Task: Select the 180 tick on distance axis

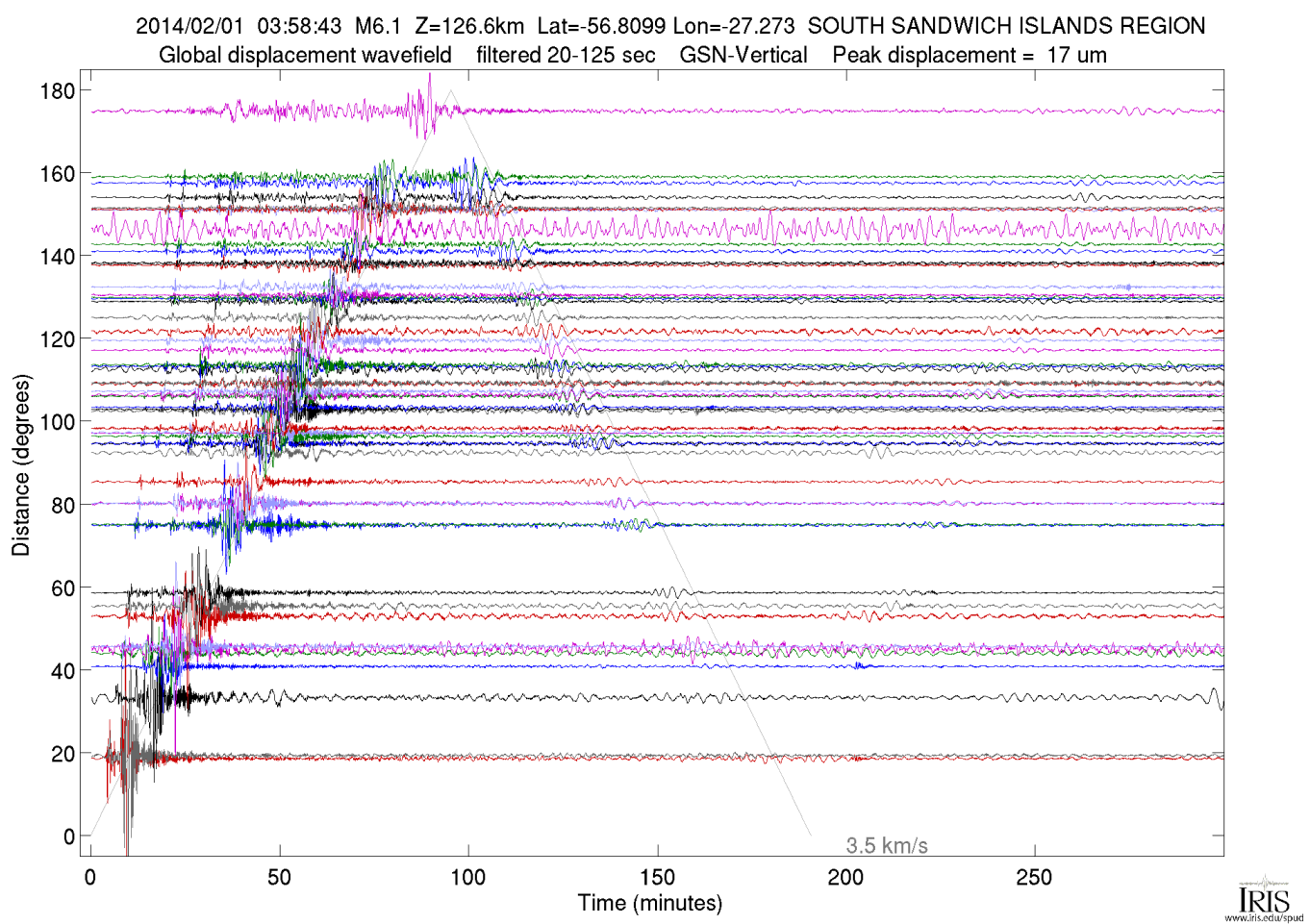Action: (57, 91)
